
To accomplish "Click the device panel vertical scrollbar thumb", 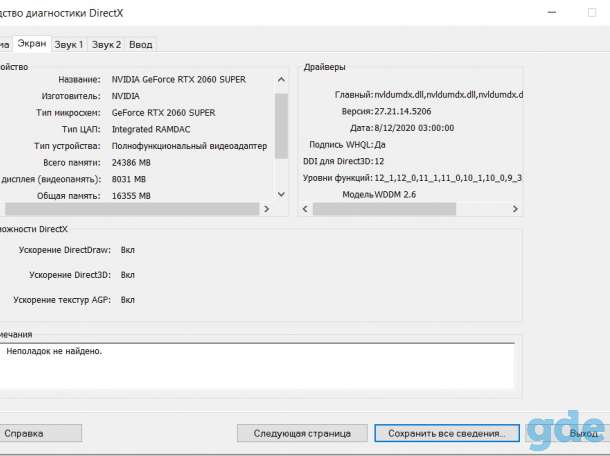I will click(281, 126).
